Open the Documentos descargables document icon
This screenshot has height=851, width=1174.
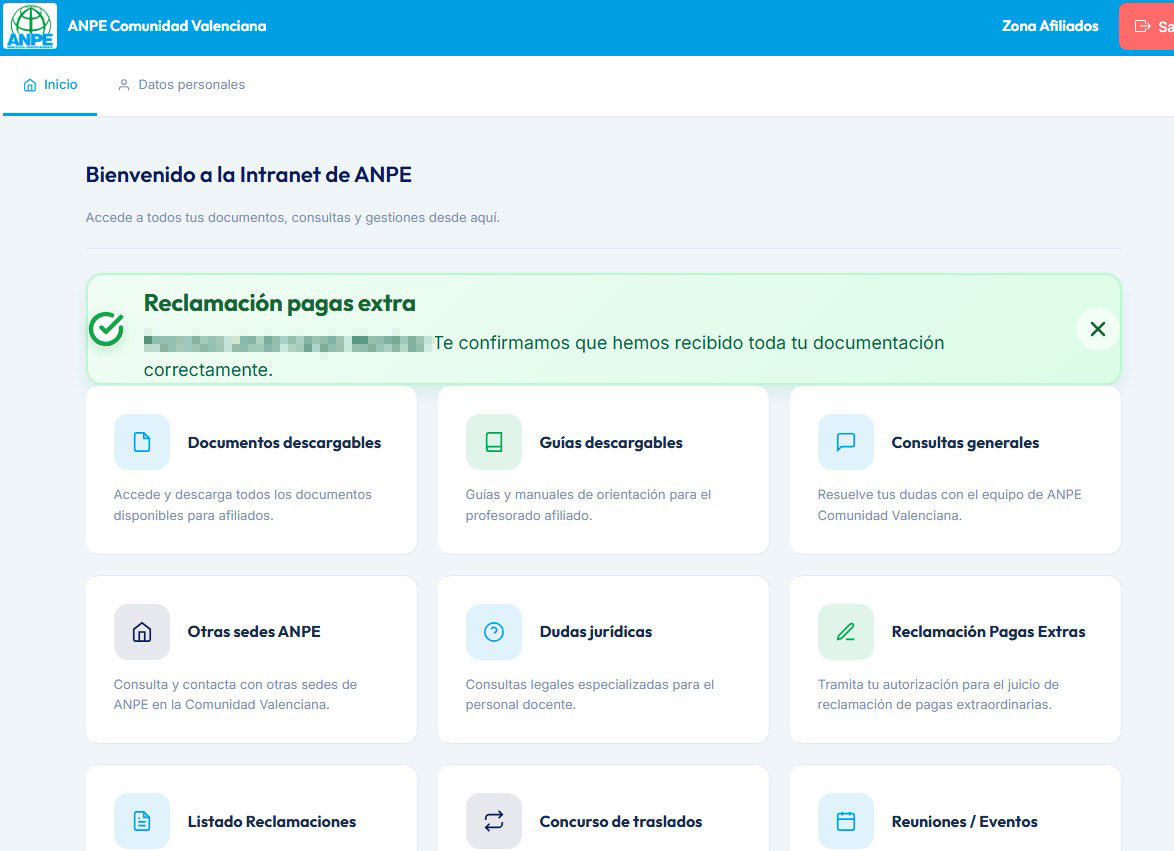(142, 442)
